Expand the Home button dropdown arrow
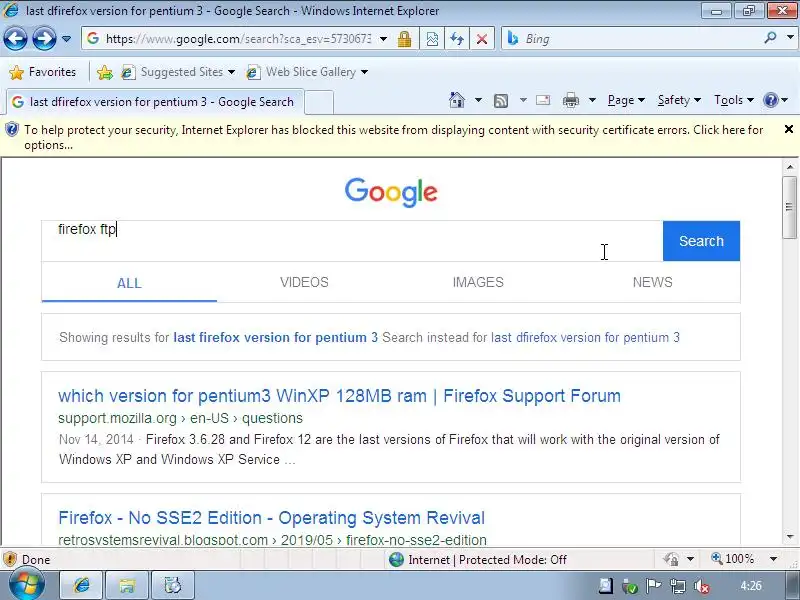 click(478, 100)
